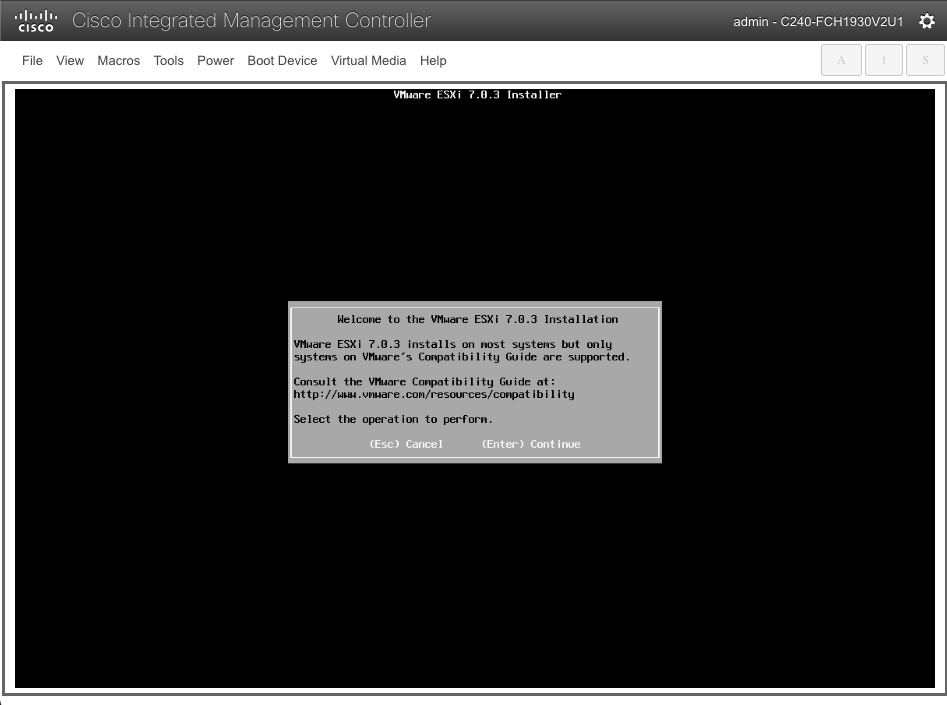947x705 pixels.
Task: Click 'VMware ESXi 7.0.3 Installer' title text
Action: [x=477, y=95]
